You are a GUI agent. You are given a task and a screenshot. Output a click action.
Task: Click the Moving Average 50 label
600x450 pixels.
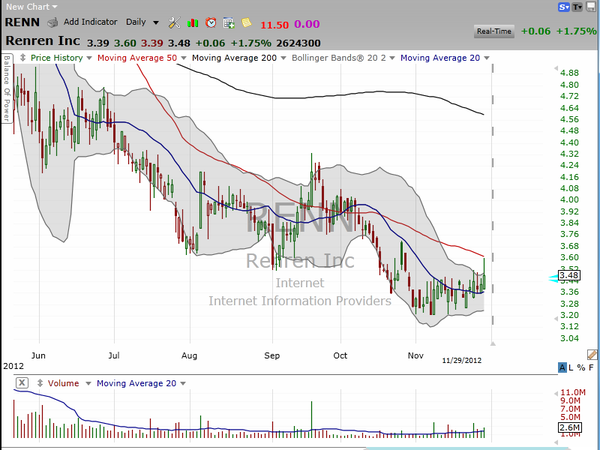[x=137, y=58]
